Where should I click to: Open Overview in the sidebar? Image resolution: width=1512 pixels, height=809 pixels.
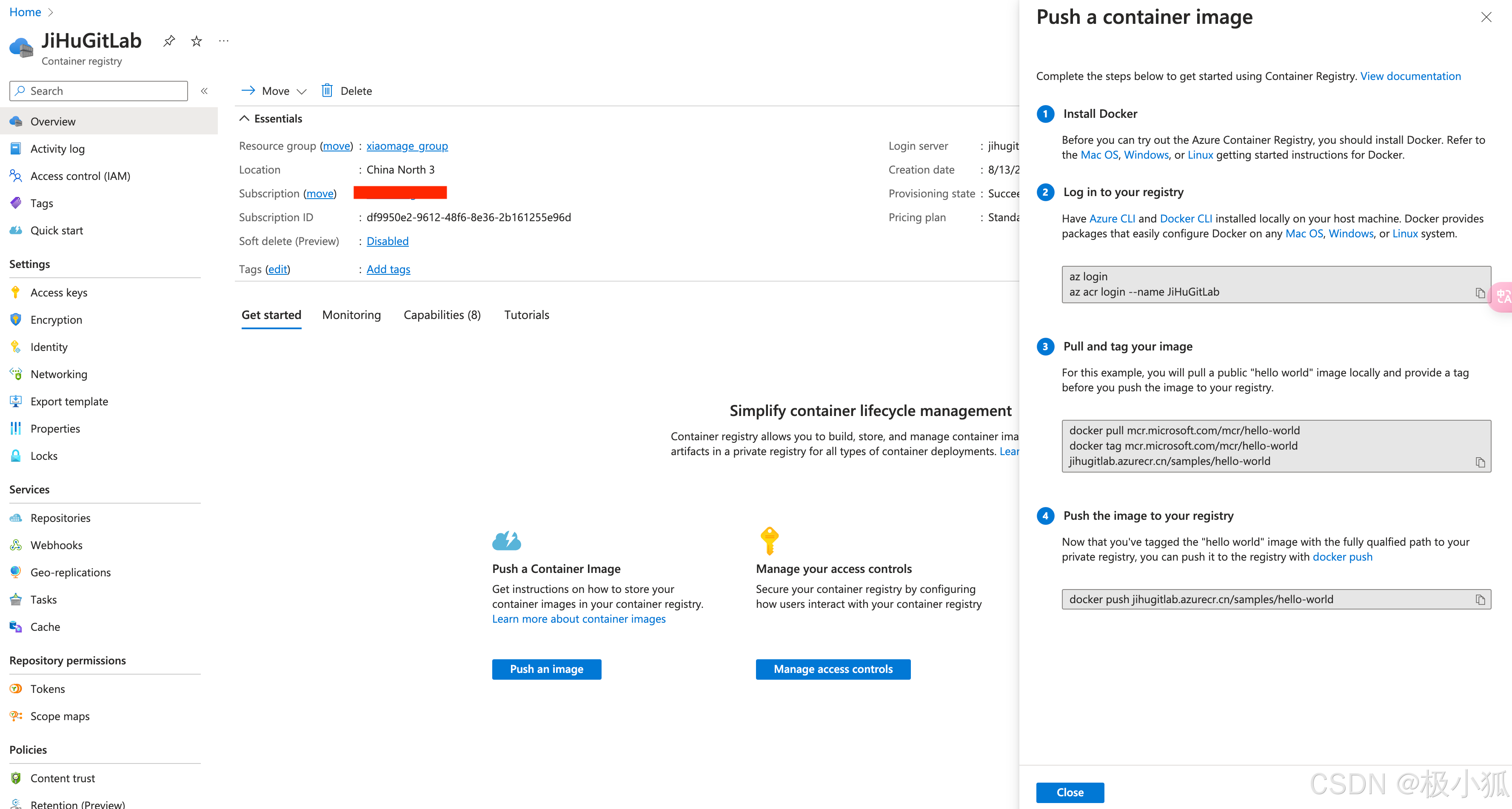(x=109, y=122)
